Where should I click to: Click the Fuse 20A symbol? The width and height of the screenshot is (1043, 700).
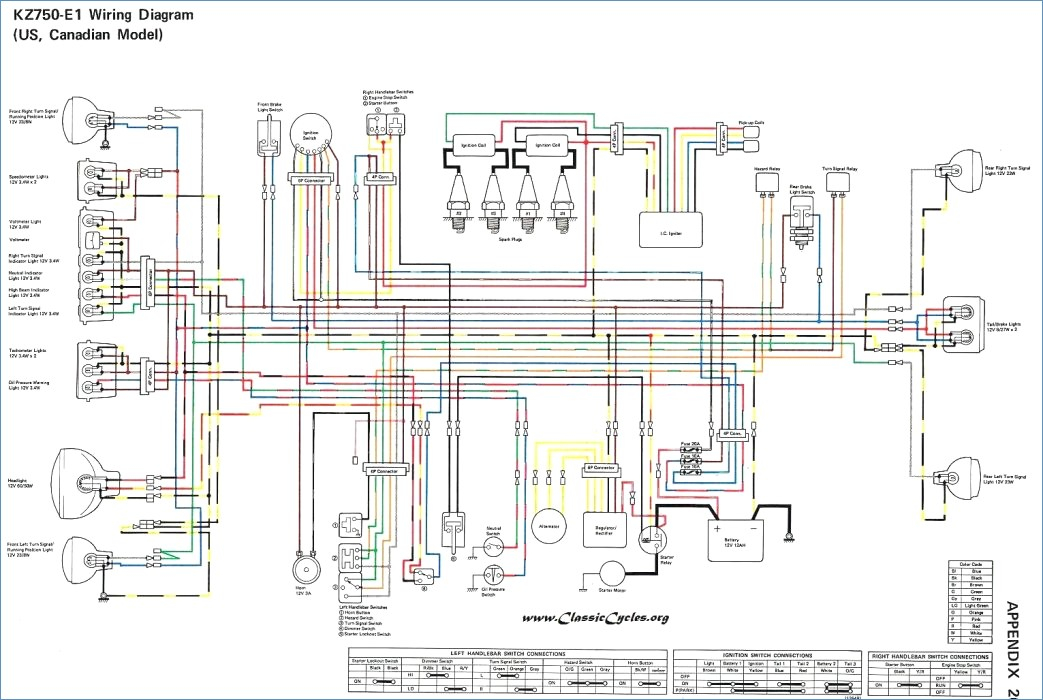pyautogui.click(x=690, y=450)
